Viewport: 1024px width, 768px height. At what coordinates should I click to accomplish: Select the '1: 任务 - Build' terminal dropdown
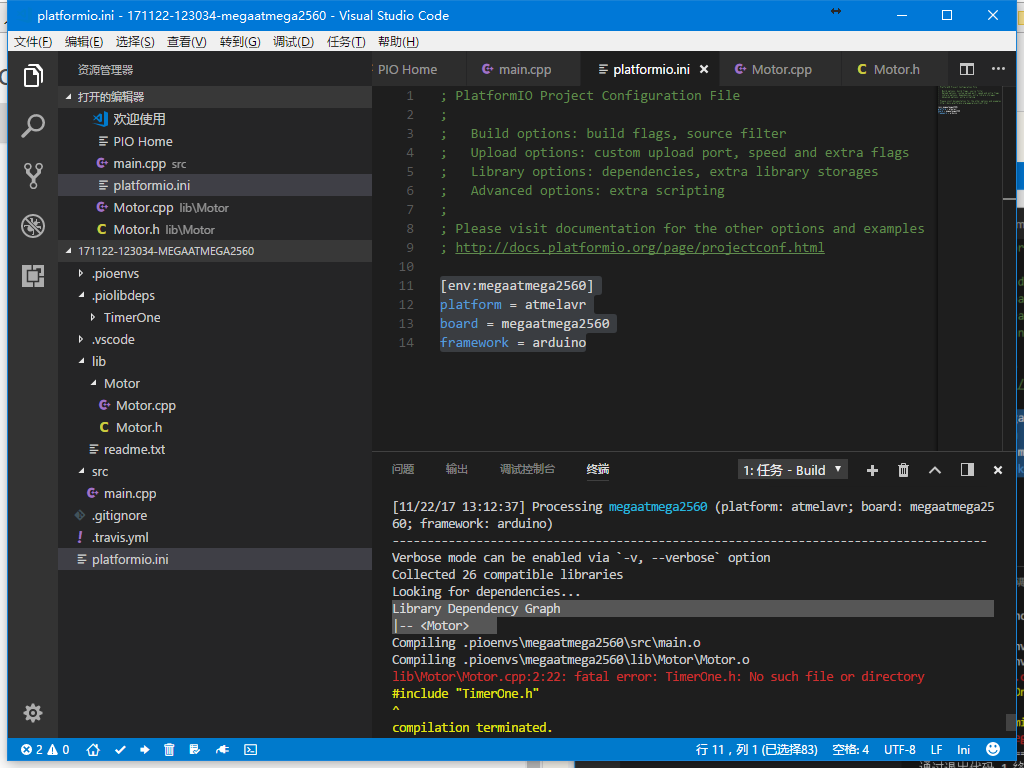click(793, 470)
